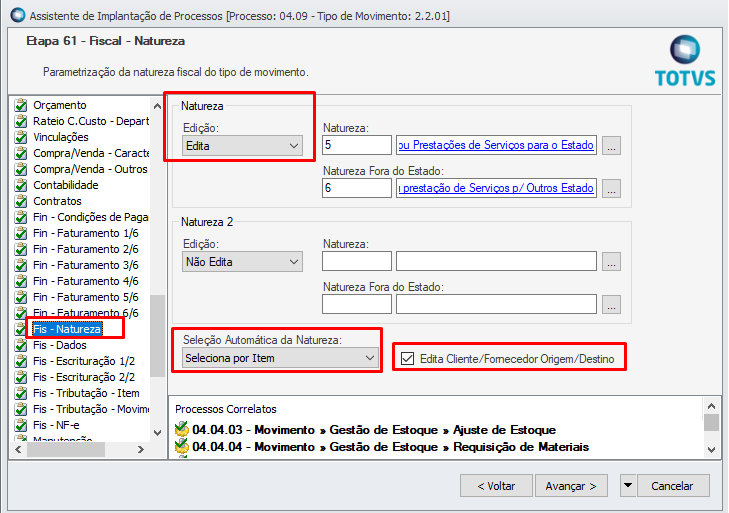Click the step list horizontal scrollbar thumb

[x=66, y=449]
